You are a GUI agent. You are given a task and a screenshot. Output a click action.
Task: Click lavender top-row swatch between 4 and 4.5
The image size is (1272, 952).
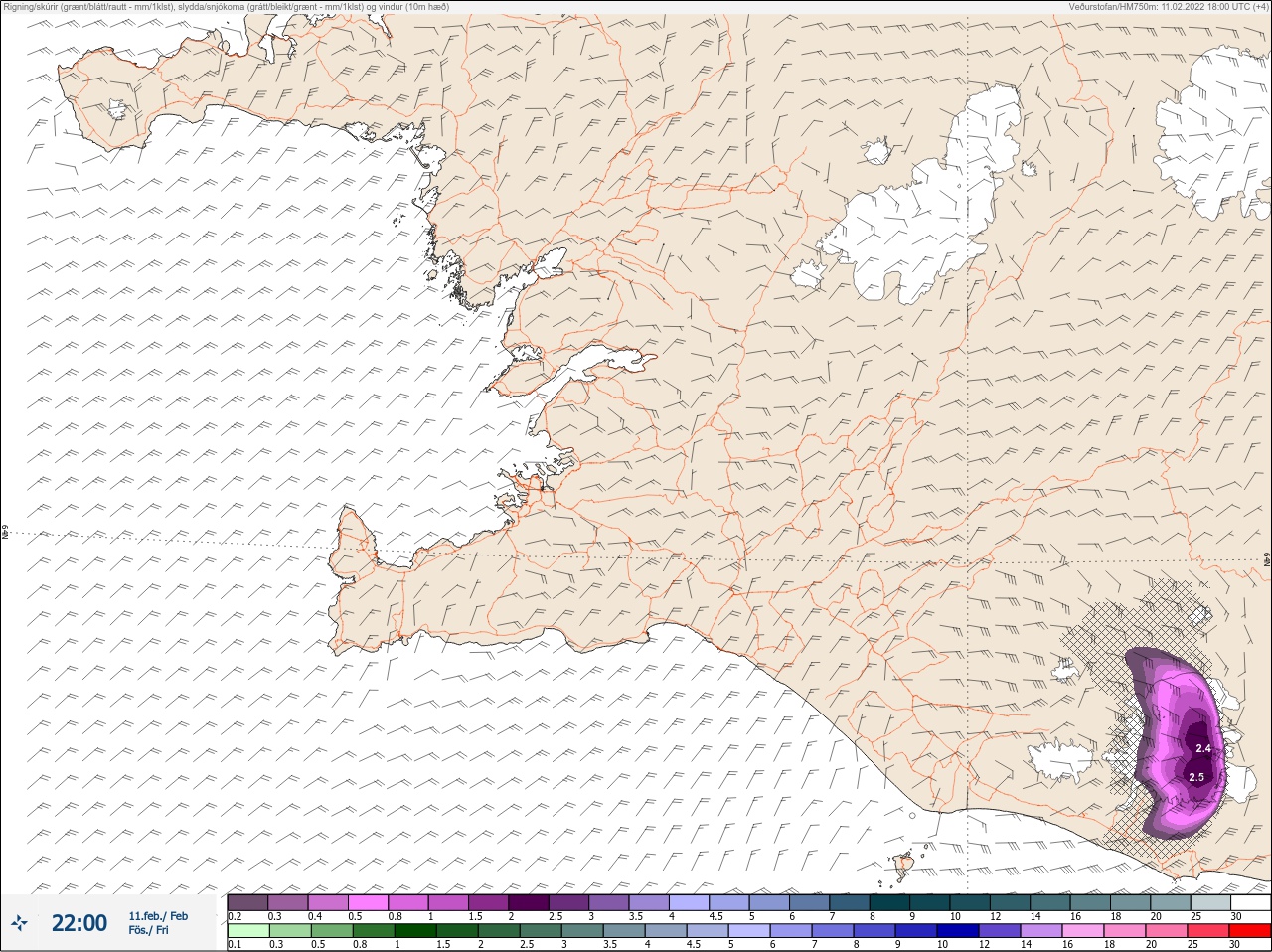coord(689,902)
